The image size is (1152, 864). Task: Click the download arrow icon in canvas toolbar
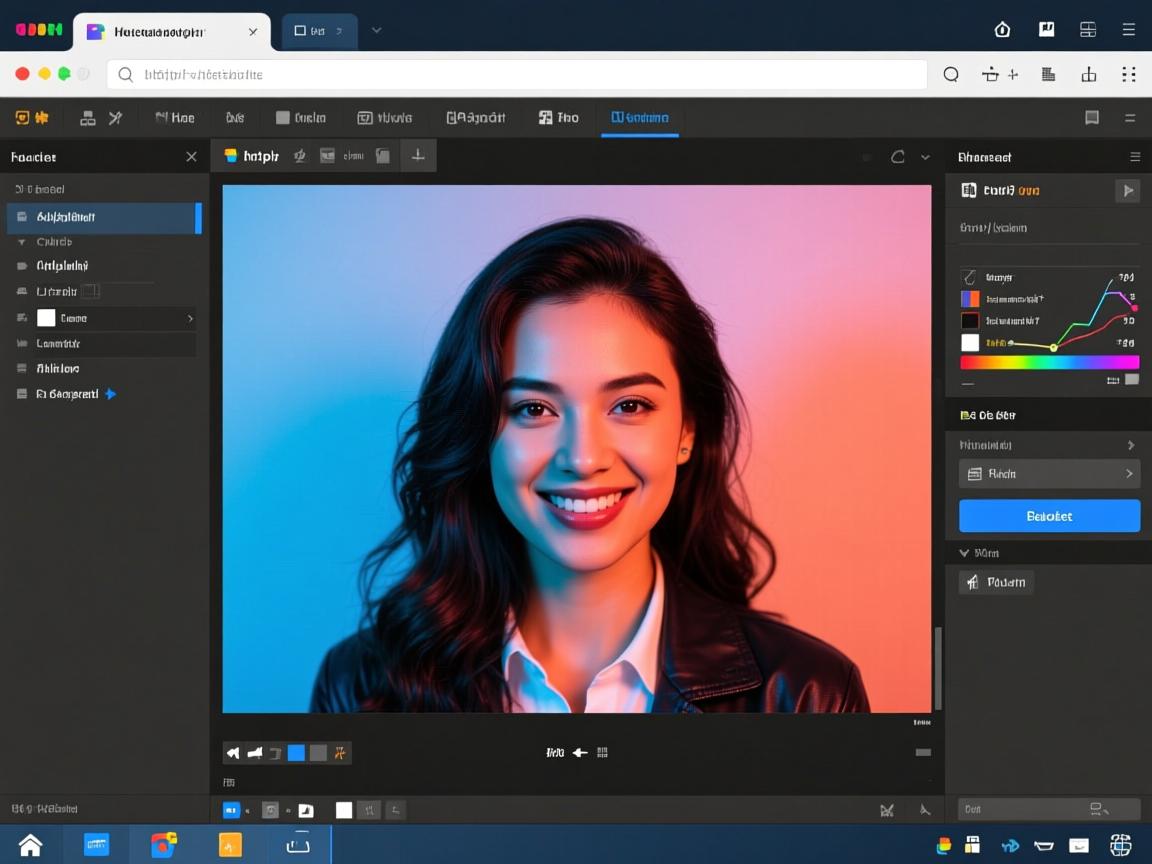pyautogui.click(x=418, y=156)
